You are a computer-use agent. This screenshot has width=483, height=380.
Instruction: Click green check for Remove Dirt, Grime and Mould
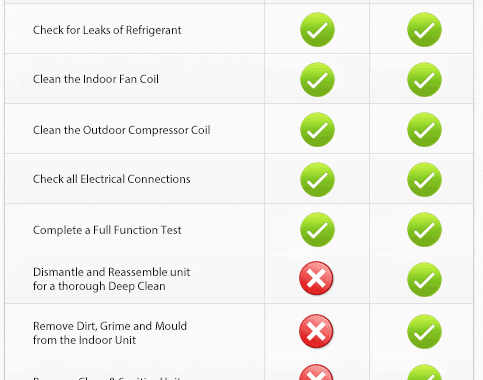click(424, 332)
